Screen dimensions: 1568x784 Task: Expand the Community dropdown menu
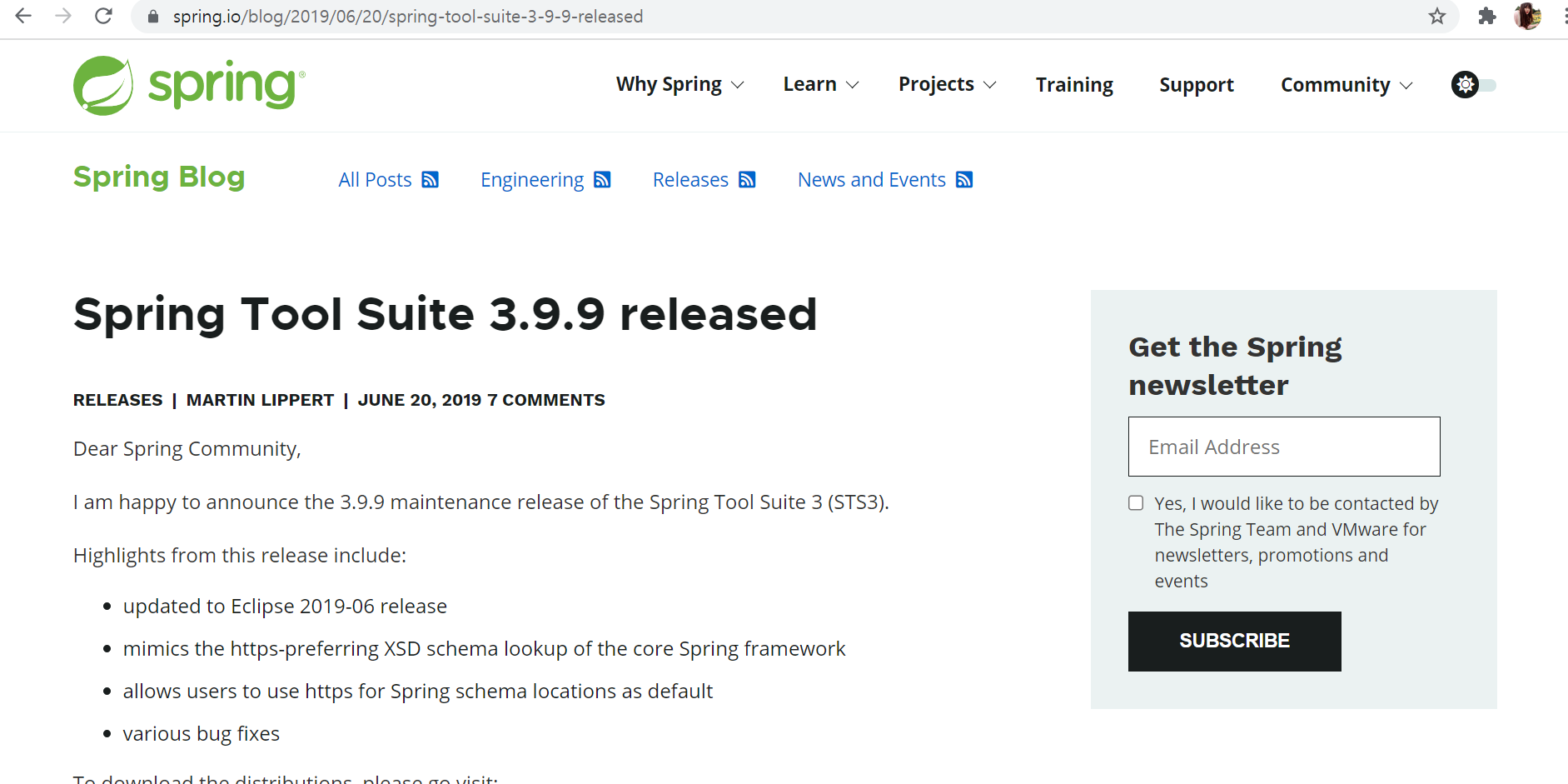pos(1346,85)
